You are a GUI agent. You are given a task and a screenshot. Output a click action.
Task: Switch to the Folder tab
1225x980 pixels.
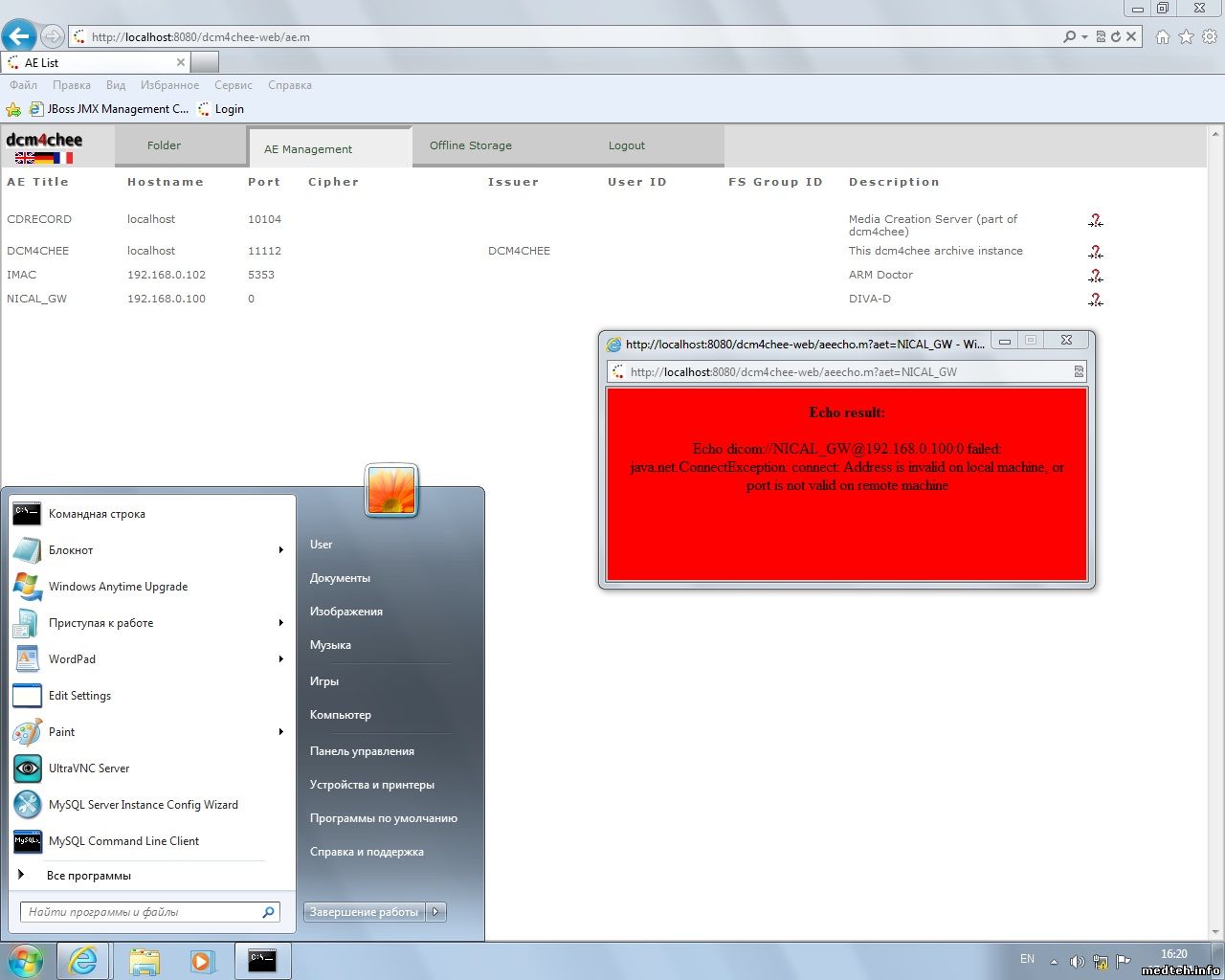coord(164,145)
